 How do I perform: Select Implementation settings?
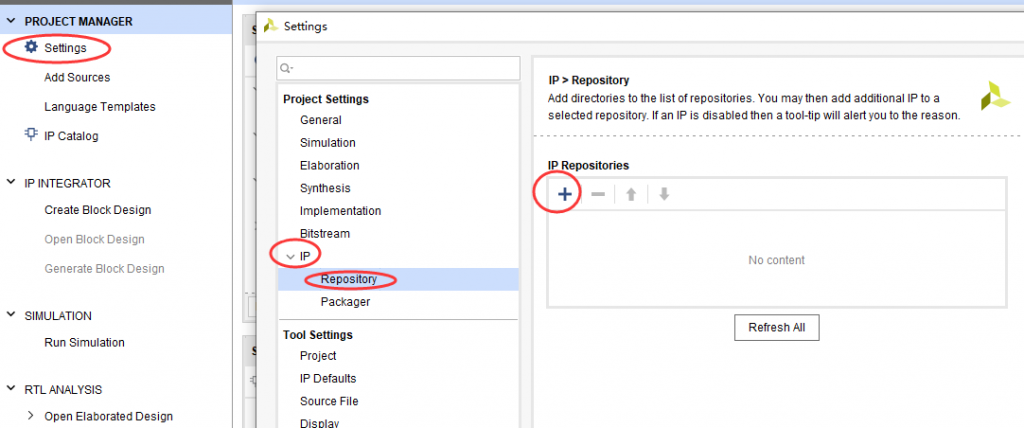click(341, 211)
